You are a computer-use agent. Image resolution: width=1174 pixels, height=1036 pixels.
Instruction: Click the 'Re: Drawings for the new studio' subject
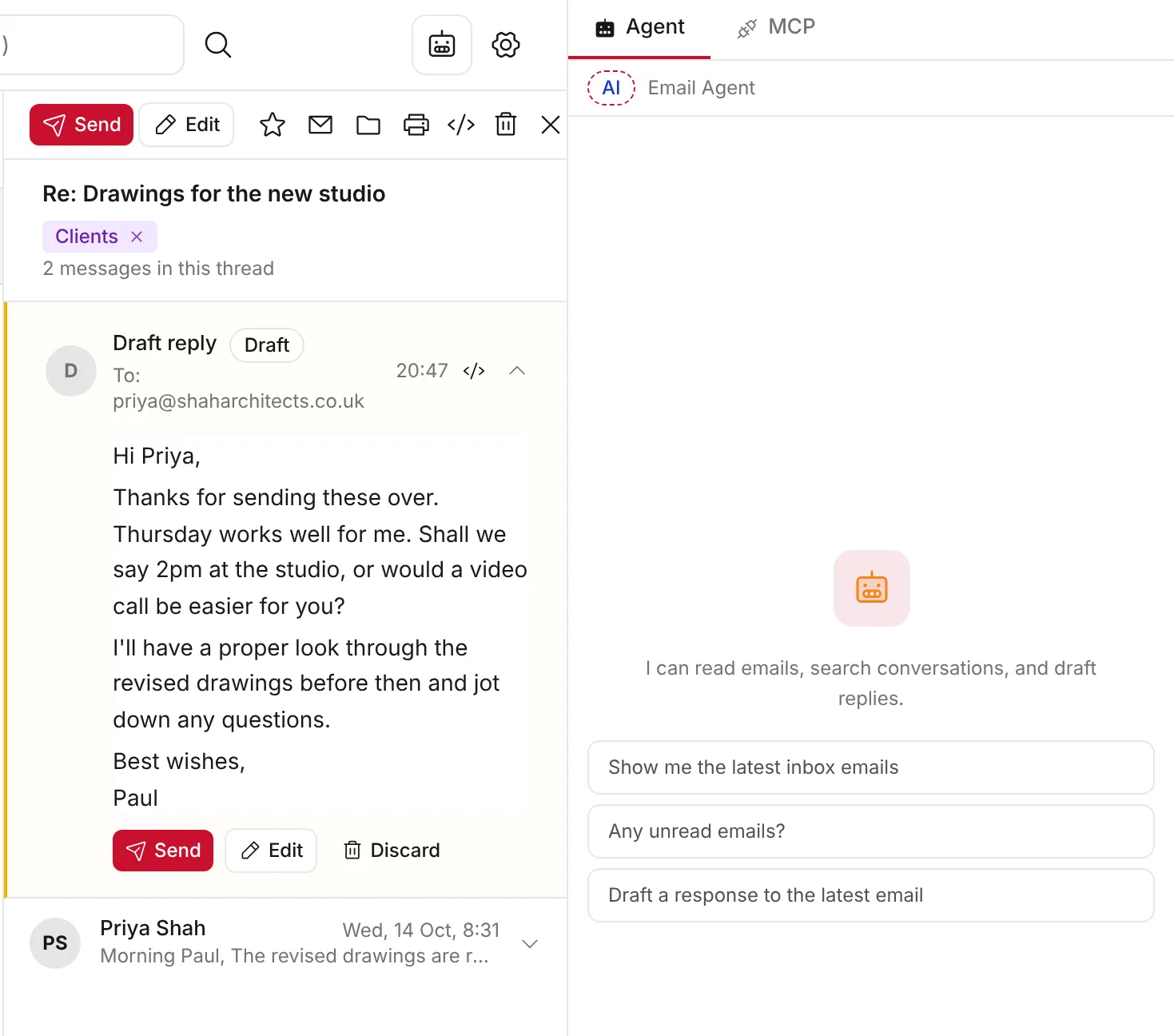[214, 194]
